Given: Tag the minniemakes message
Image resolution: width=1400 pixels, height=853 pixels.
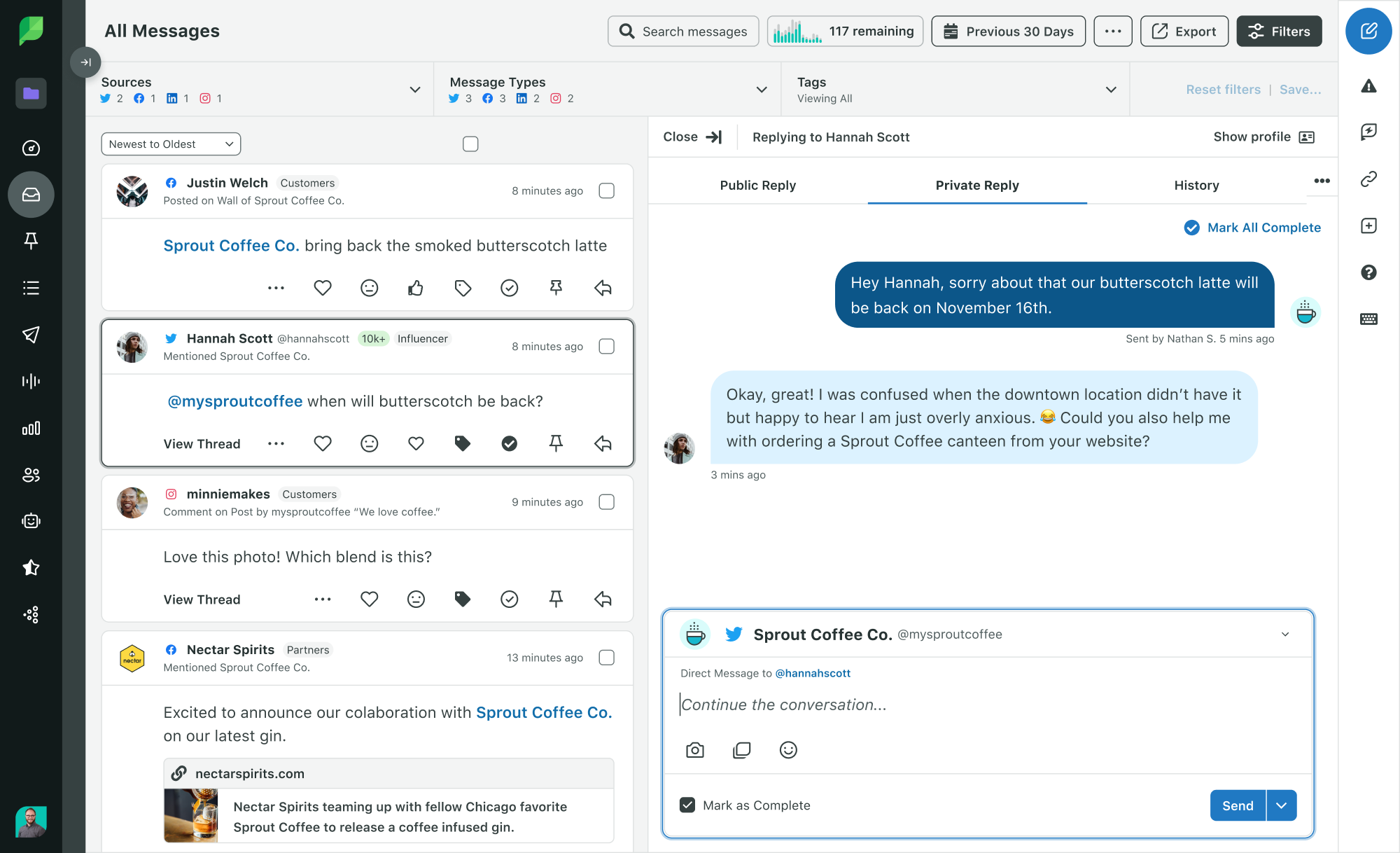Looking at the screenshot, I should pyautogui.click(x=462, y=599).
